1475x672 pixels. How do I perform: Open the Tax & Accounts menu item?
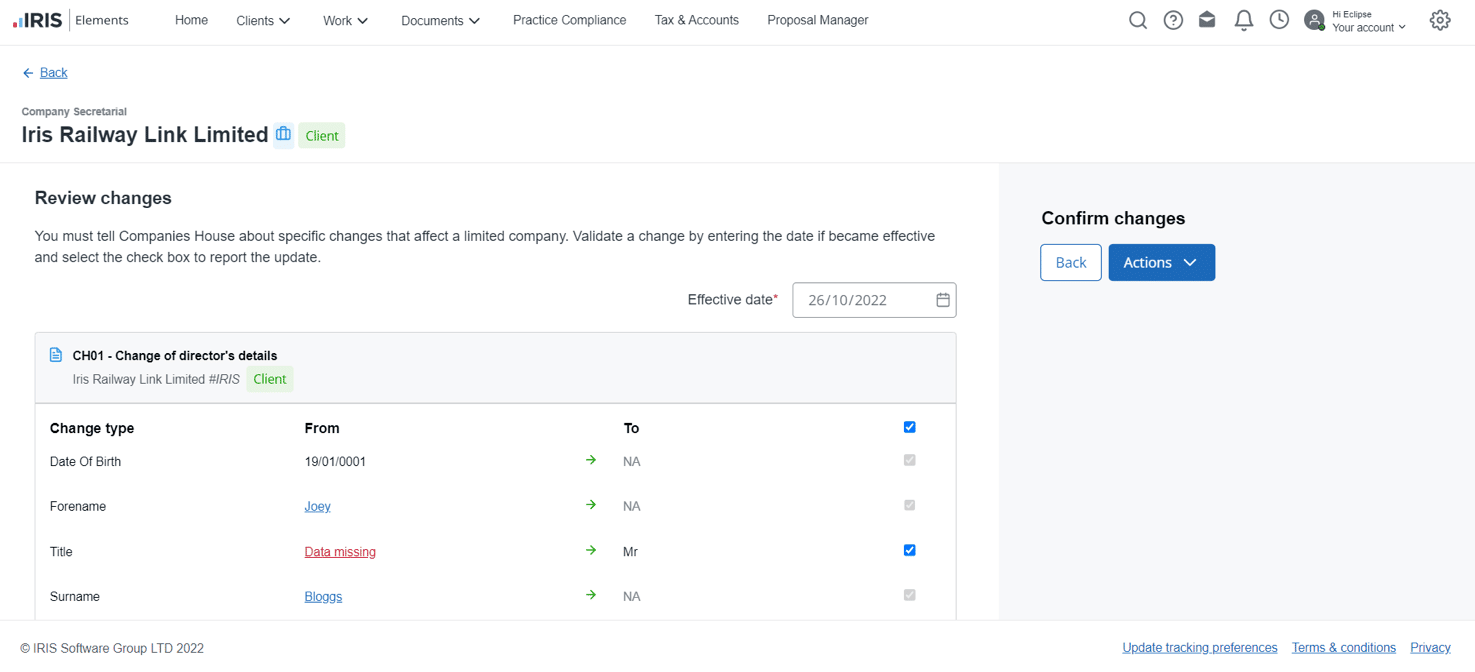696,20
